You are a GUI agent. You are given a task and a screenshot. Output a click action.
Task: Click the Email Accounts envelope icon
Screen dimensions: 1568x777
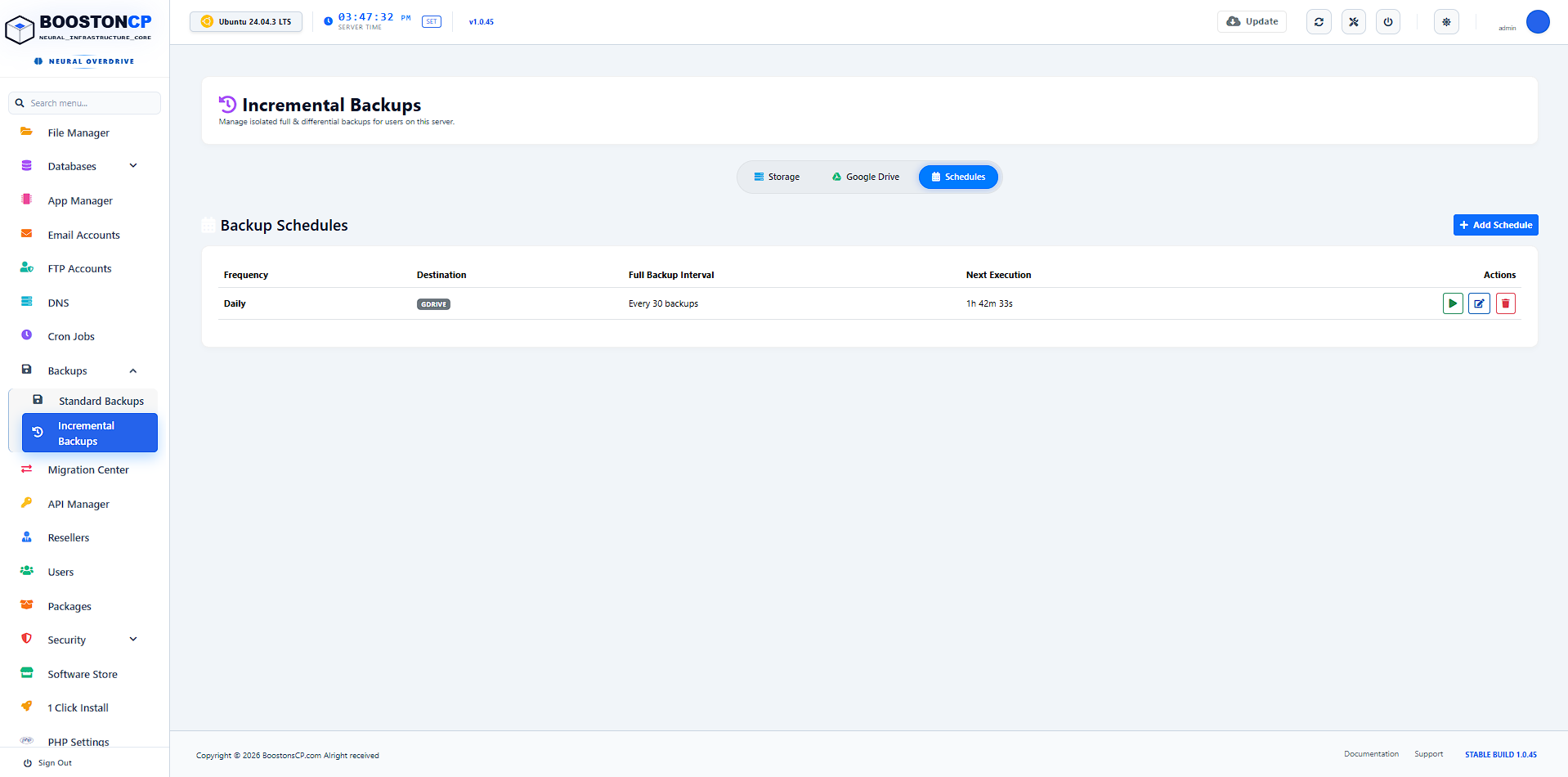coord(27,234)
